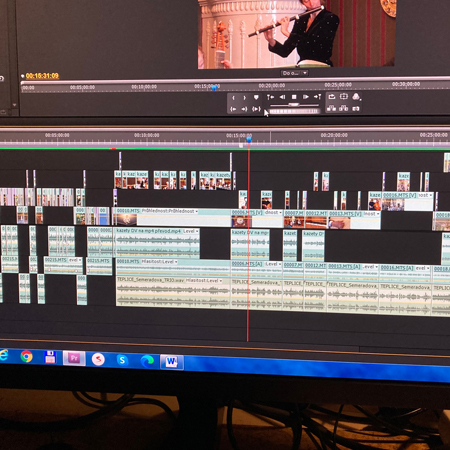The image size is (450, 450).
Task: Add a marker with the marker icon
Action: (x=256, y=97)
